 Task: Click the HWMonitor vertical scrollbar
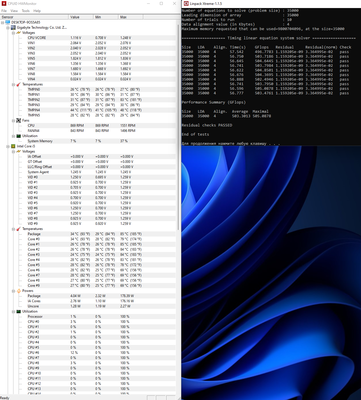[179, 207]
